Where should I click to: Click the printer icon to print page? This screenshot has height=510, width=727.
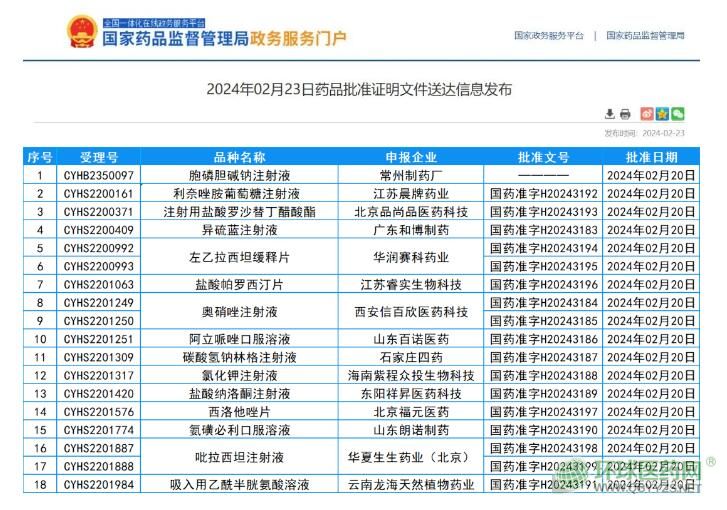tap(625, 114)
